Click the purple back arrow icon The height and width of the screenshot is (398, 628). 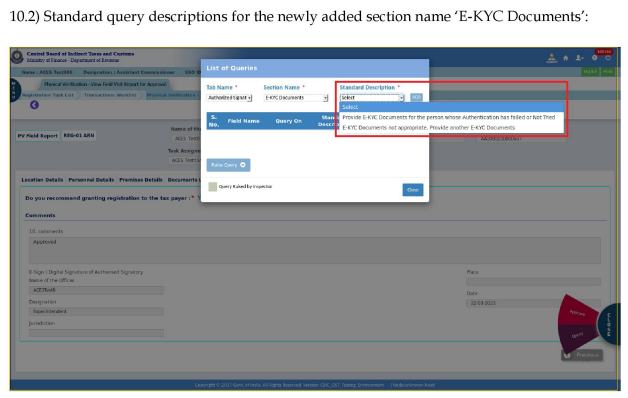pyautogui.click(x=34, y=105)
